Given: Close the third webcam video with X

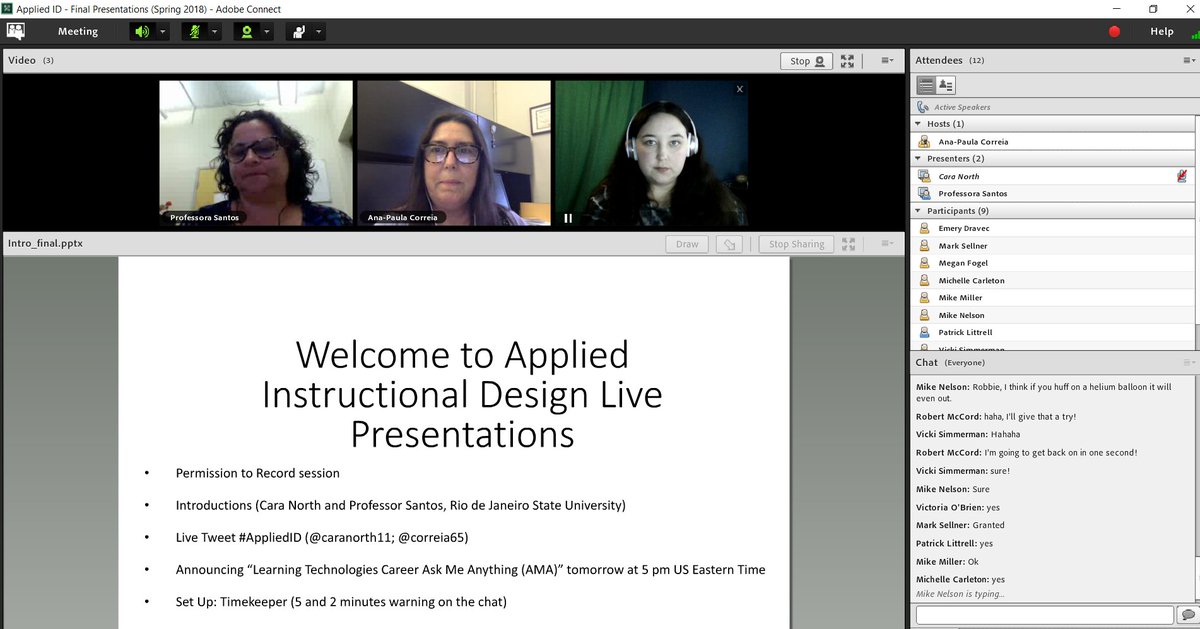Looking at the screenshot, I should pyautogui.click(x=740, y=89).
